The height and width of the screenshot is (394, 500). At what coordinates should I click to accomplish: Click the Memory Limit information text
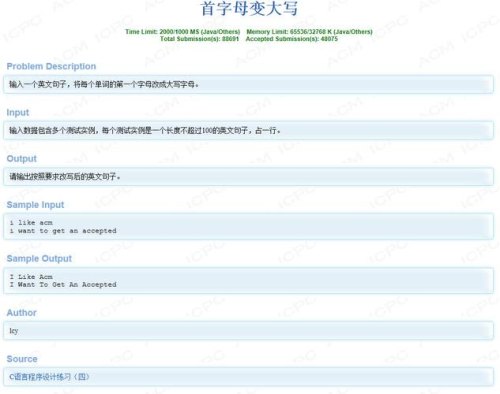(x=309, y=32)
